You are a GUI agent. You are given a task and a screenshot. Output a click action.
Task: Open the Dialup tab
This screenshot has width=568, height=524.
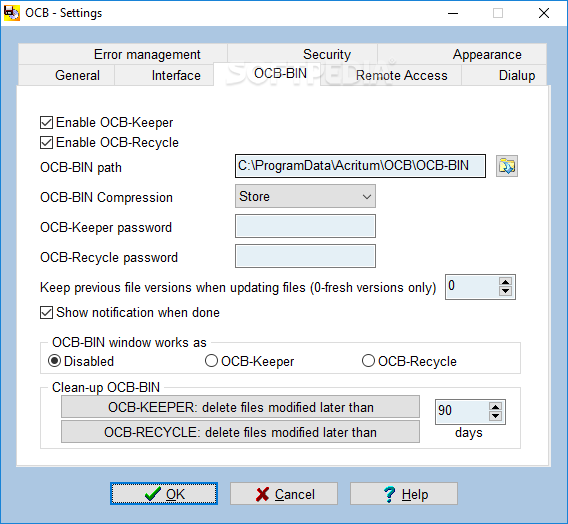[504, 75]
